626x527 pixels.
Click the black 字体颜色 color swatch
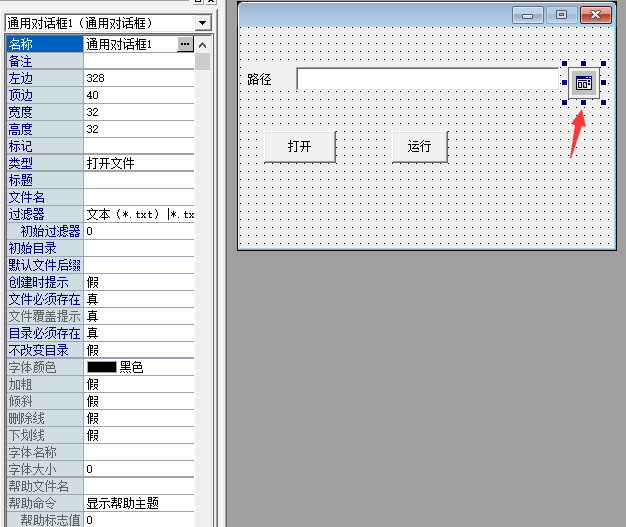102,367
